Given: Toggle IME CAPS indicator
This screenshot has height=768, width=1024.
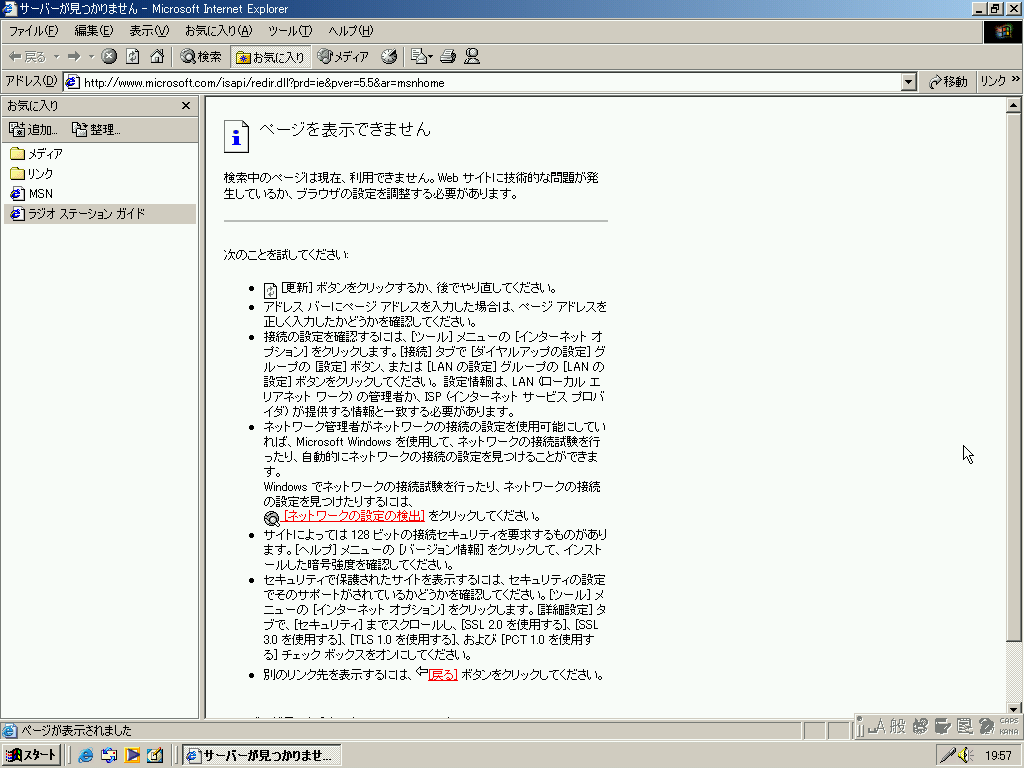Looking at the screenshot, I should (1009, 722).
